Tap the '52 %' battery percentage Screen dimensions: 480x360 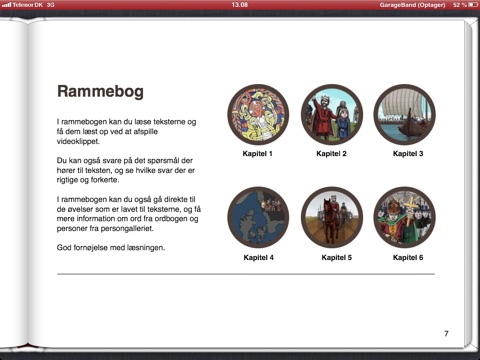tap(460, 5)
